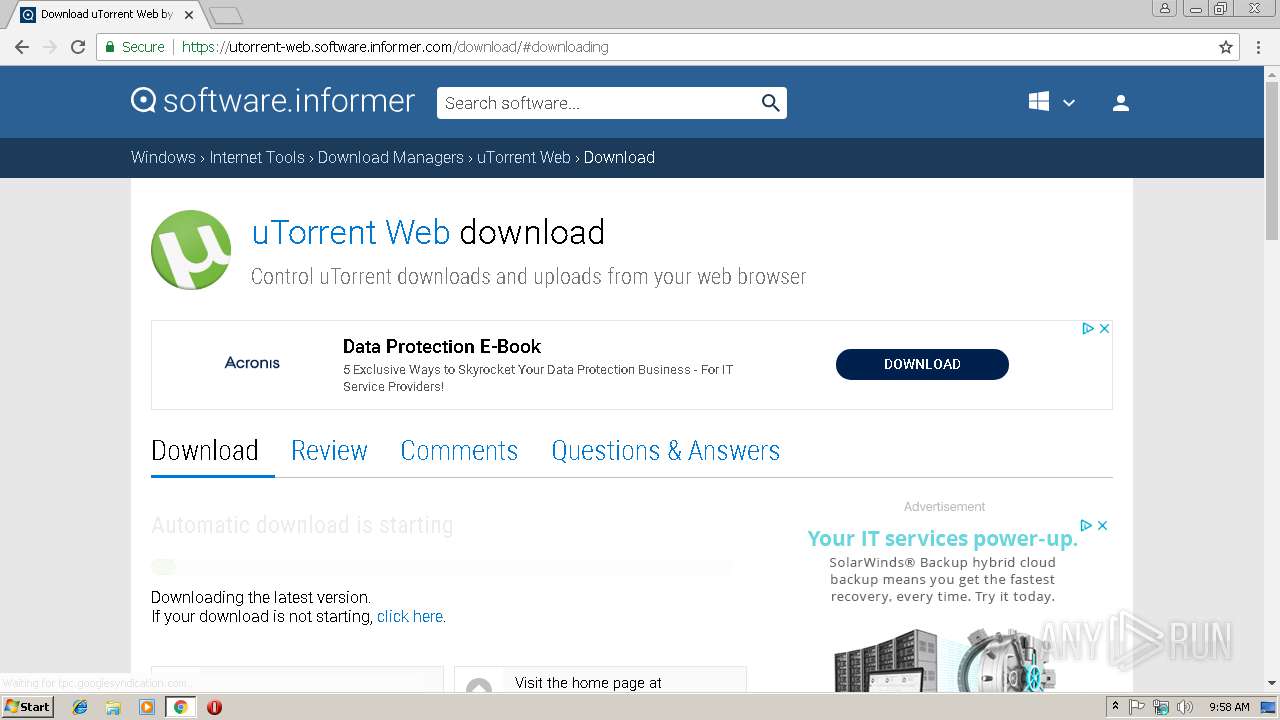Switch to the Download tab
Image resolution: width=1280 pixels, height=720 pixels.
click(x=205, y=451)
